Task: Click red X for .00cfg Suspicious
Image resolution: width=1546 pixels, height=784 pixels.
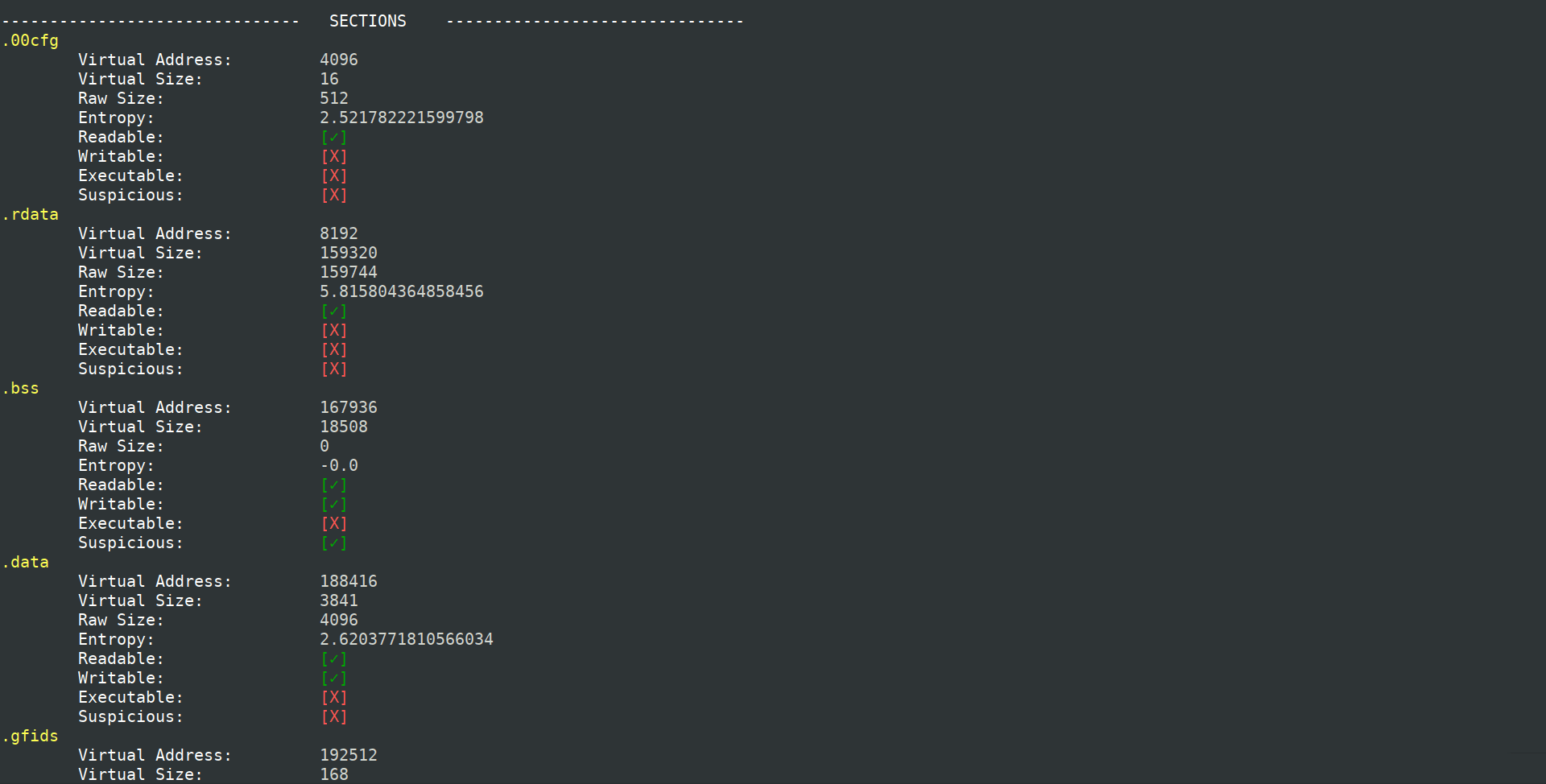Action: tap(334, 195)
